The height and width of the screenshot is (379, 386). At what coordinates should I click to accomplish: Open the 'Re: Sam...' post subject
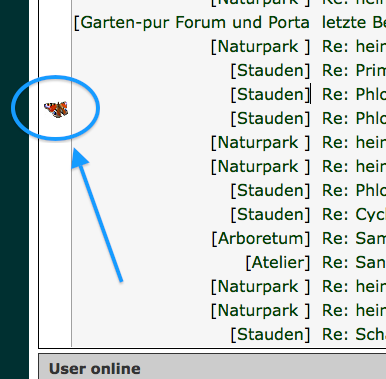pos(354,238)
